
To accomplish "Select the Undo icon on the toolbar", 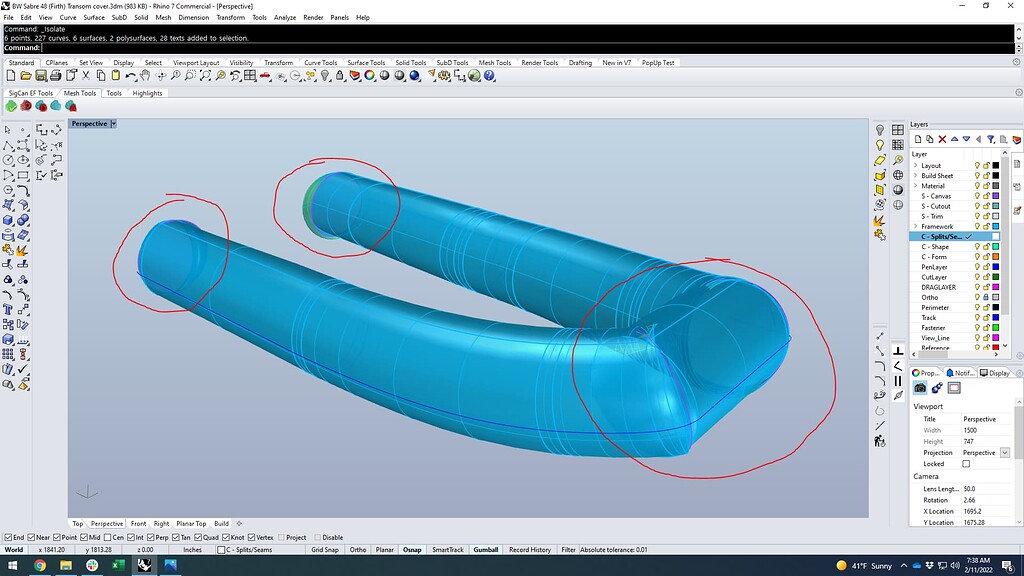I will point(130,75).
